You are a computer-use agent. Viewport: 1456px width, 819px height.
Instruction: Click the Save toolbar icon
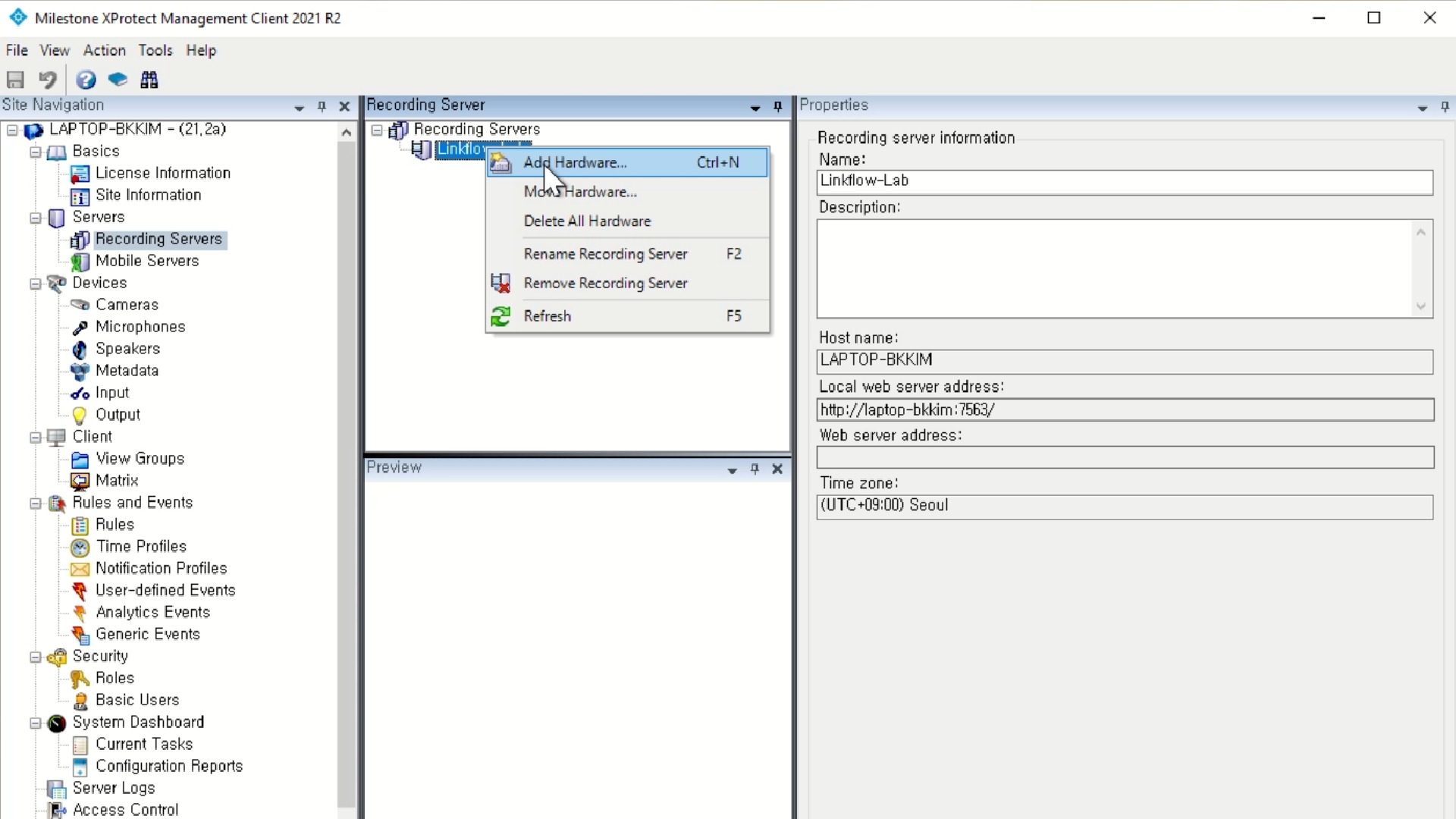(15, 80)
